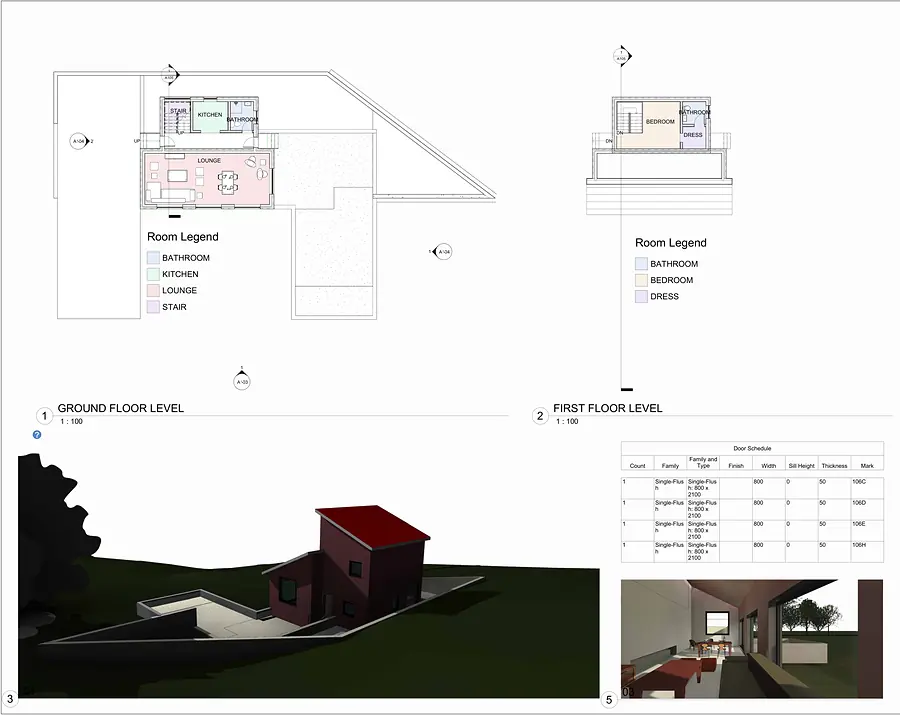The height and width of the screenshot is (715, 900).
Task: Click the STAIR purple swatch in Room Legend
Action: click(153, 306)
